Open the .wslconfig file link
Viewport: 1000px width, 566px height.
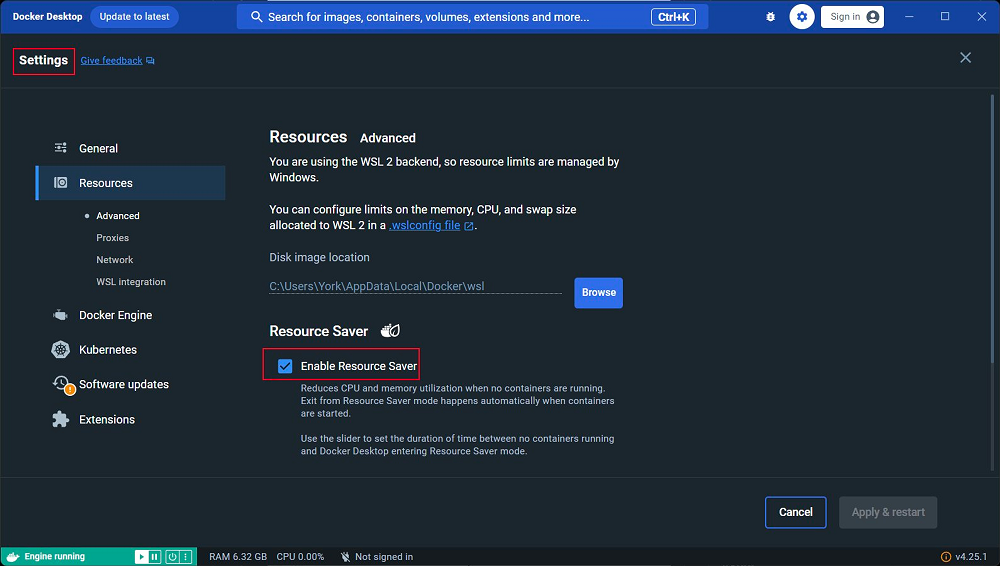coord(425,226)
